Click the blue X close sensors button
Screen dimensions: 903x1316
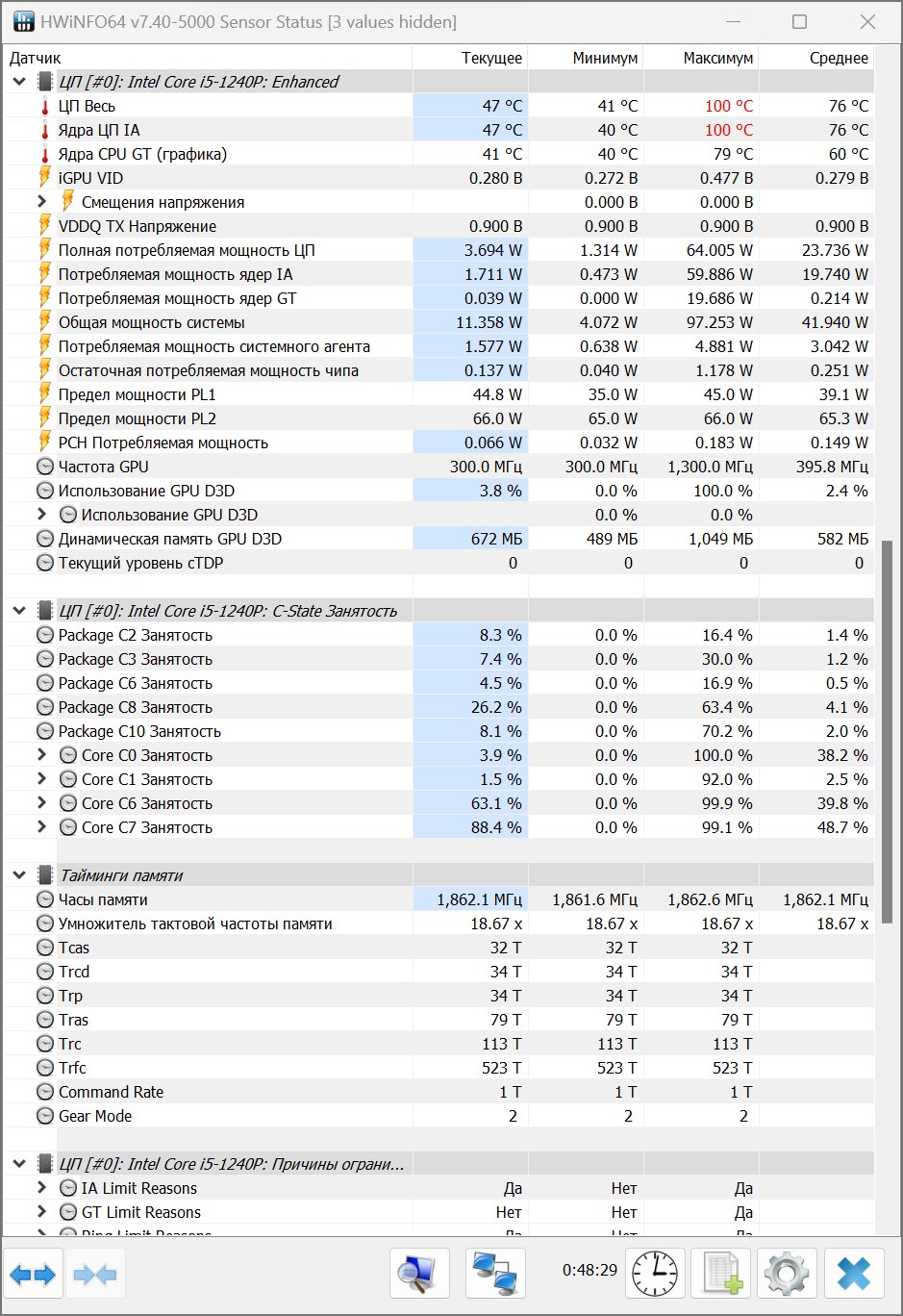click(853, 1275)
